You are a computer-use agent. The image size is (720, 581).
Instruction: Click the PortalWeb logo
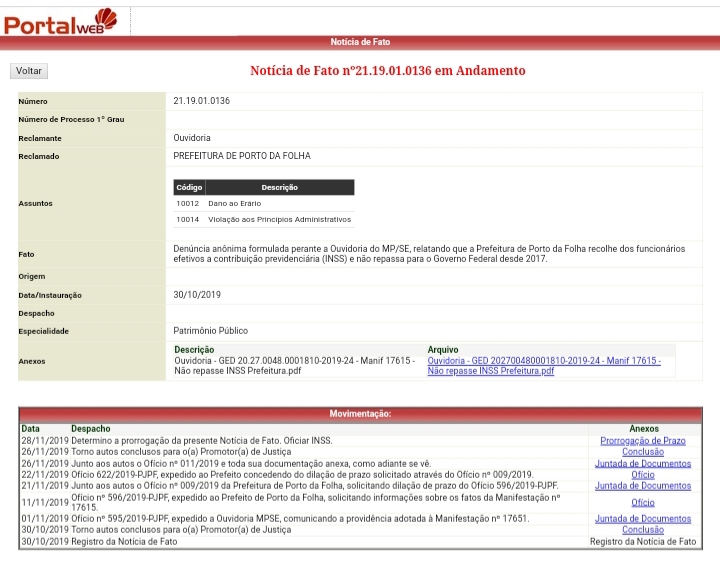60,21
